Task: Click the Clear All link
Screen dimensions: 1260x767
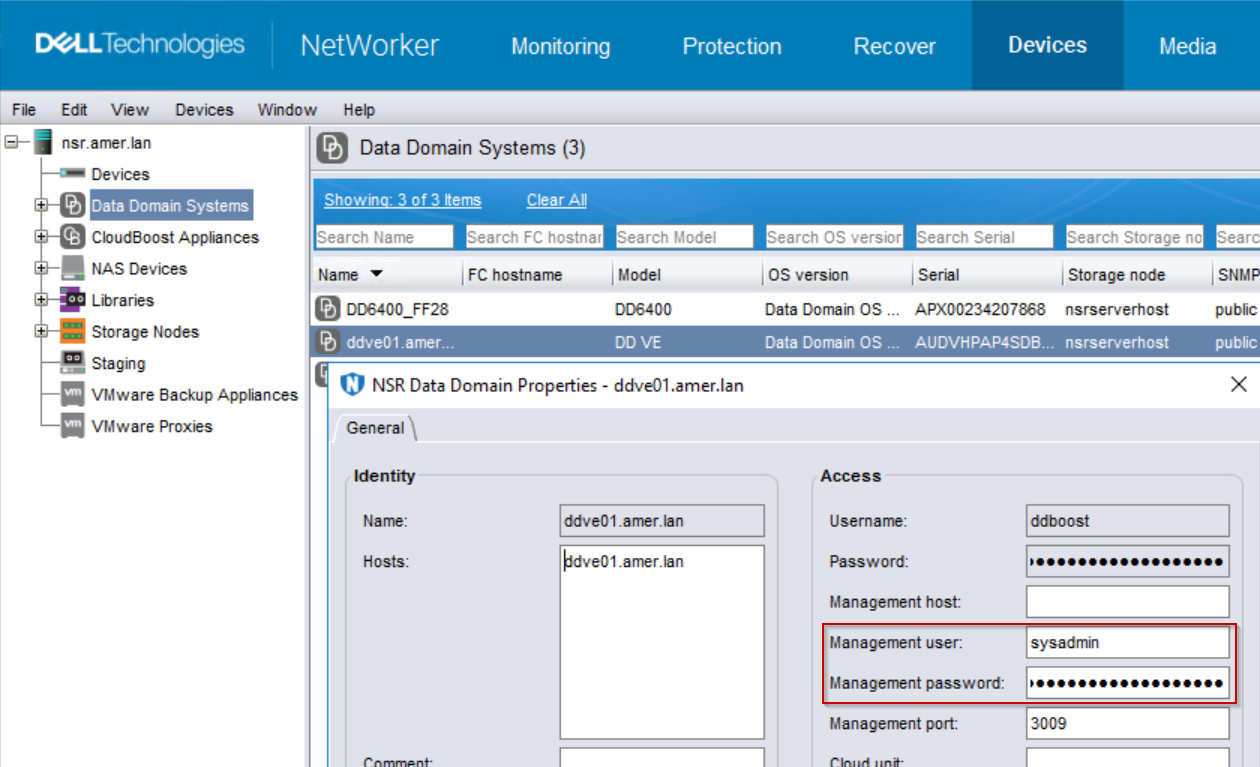Action: pos(556,200)
